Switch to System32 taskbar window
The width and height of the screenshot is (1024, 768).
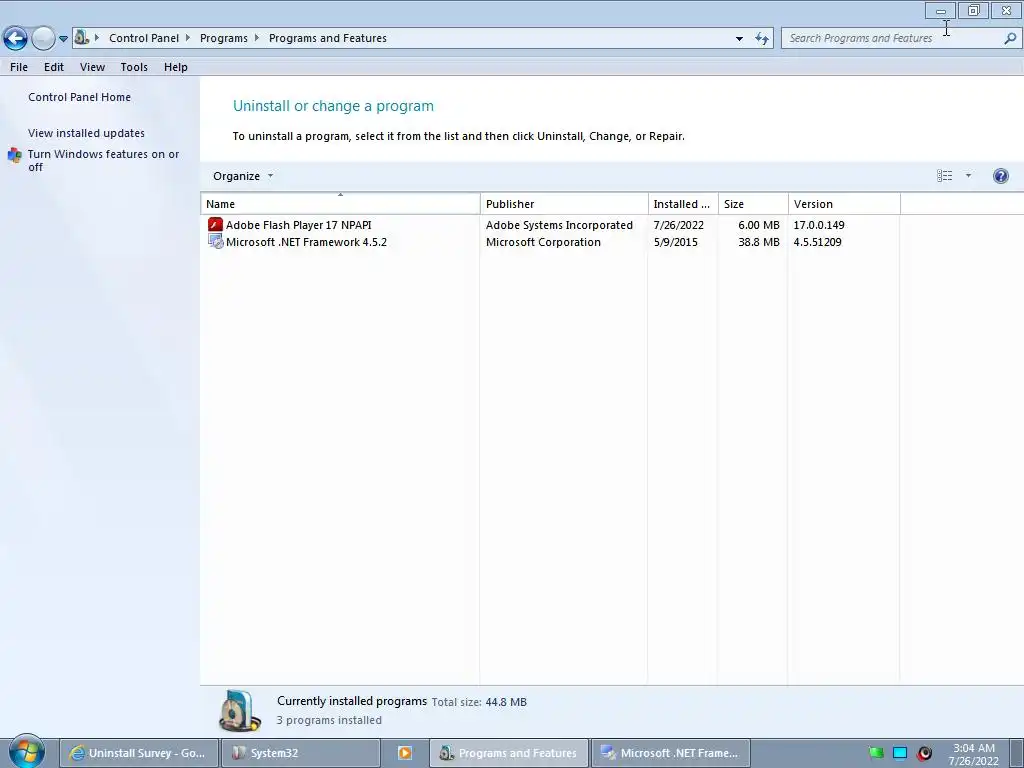pyautogui.click(x=300, y=753)
